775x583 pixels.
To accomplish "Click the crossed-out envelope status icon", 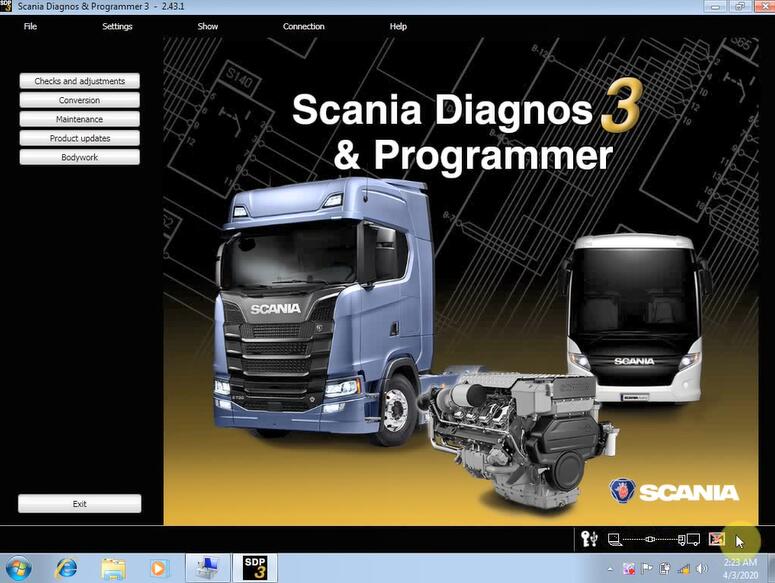I will coord(716,539).
